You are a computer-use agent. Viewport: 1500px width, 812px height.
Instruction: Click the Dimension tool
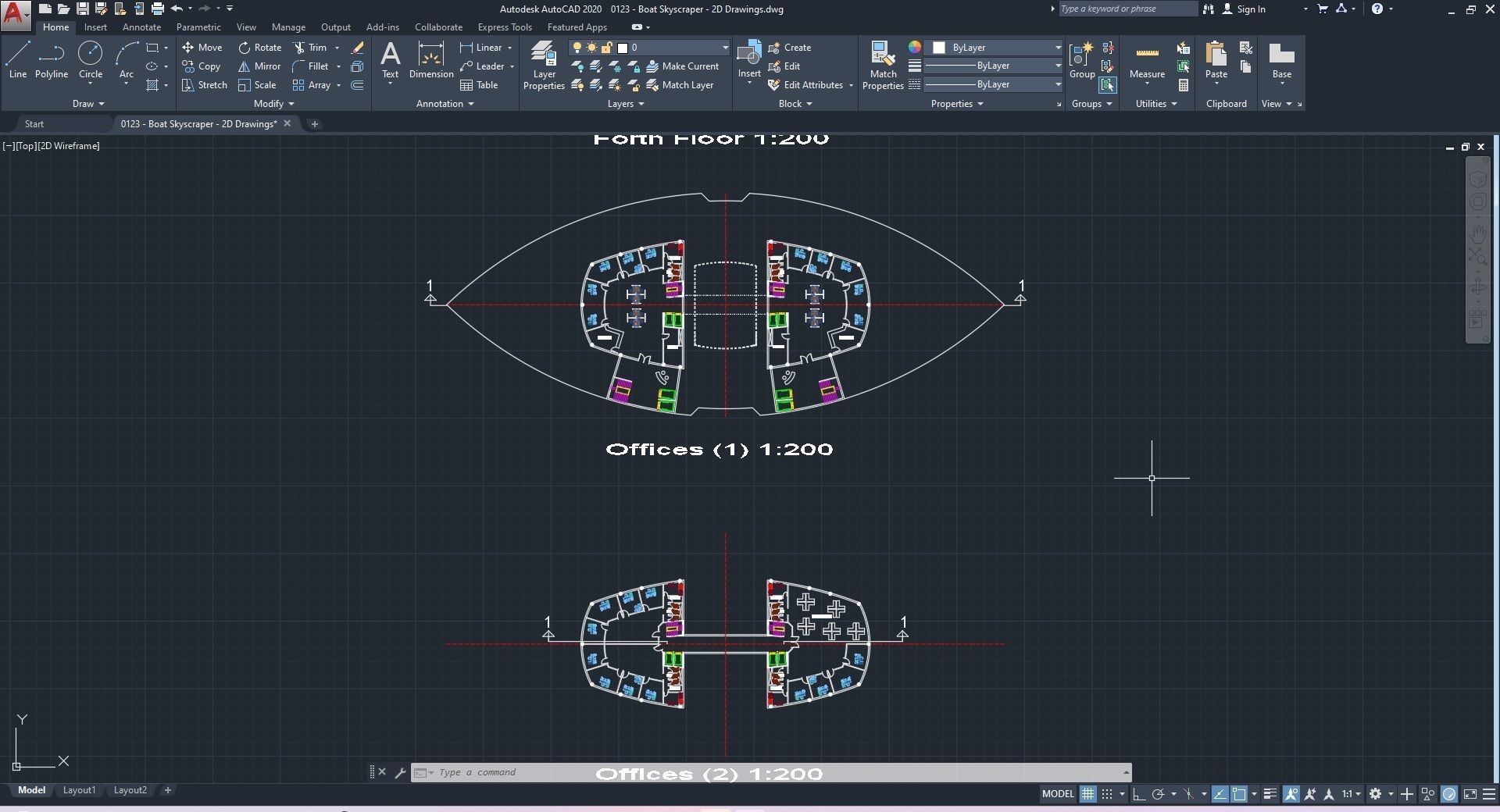click(x=431, y=60)
